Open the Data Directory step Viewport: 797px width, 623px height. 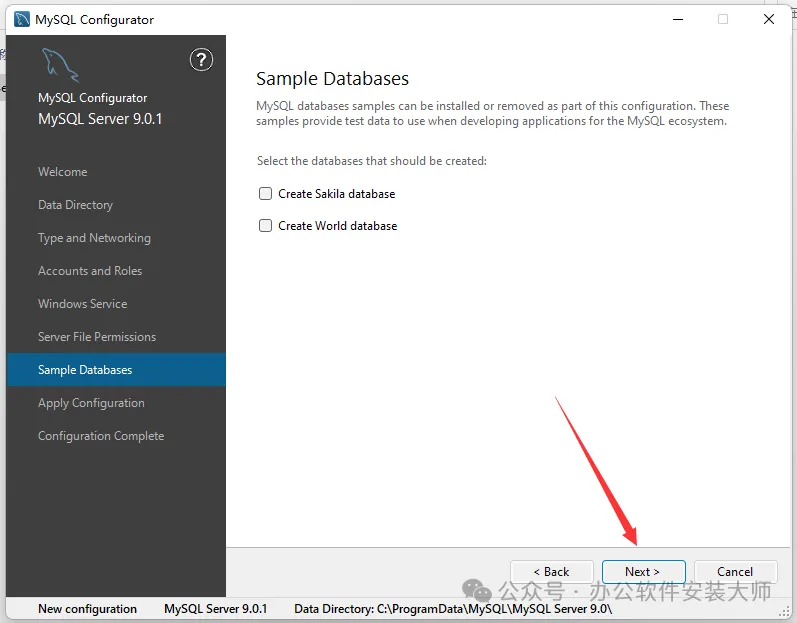pos(75,205)
